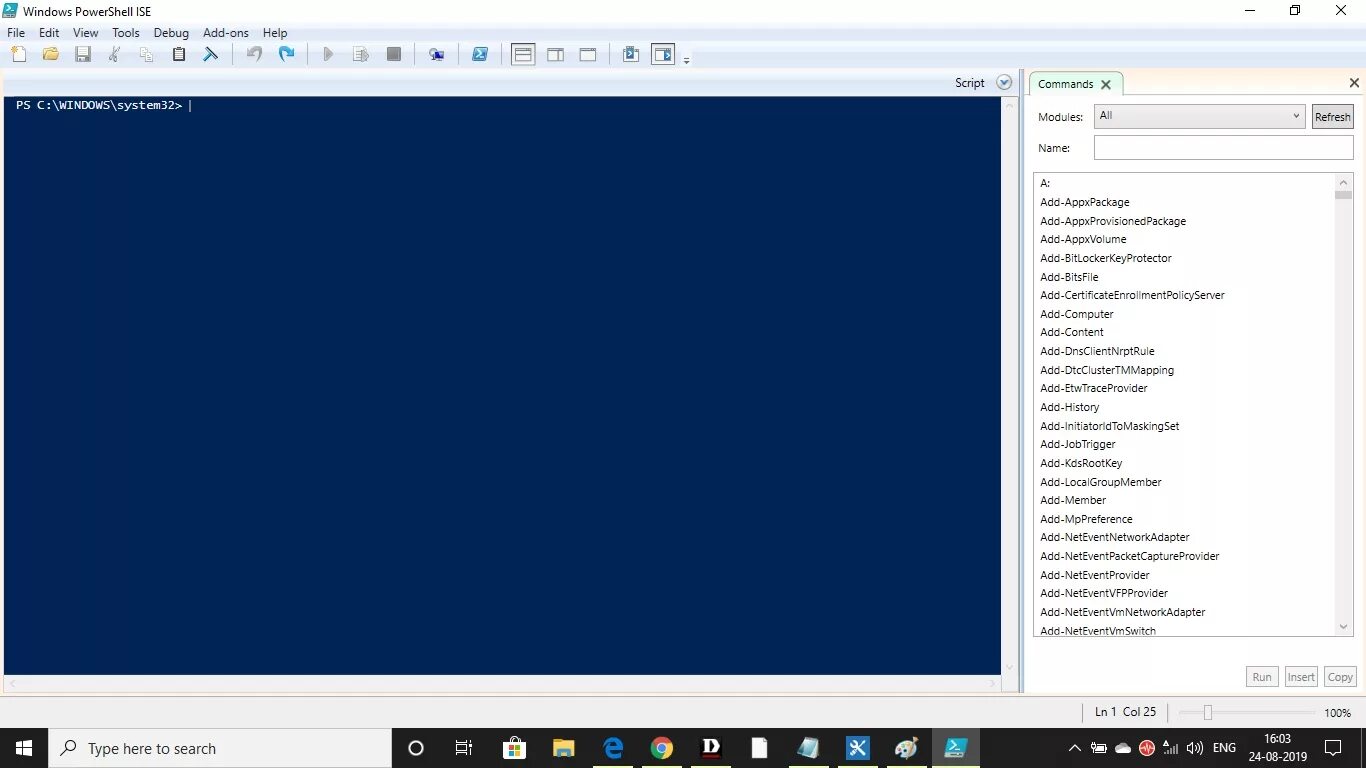Expand the Script pane chevron
Image resolution: width=1366 pixels, height=768 pixels.
click(1005, 83)
